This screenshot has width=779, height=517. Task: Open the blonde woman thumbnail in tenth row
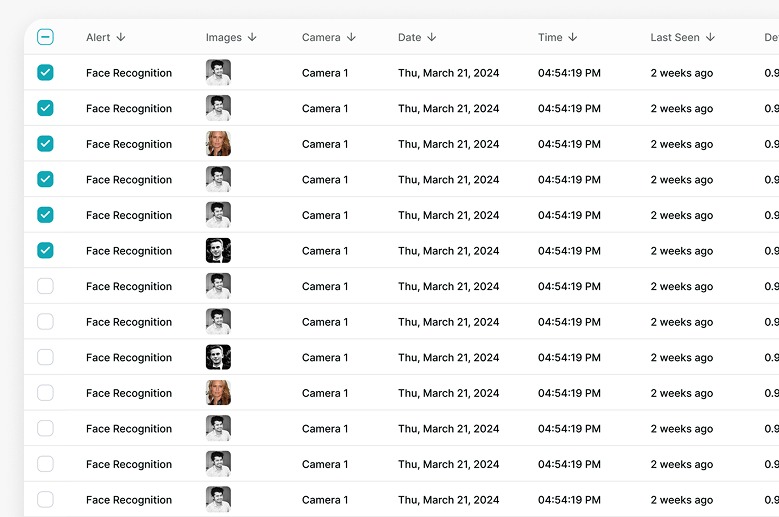click(x=218, y=393)
